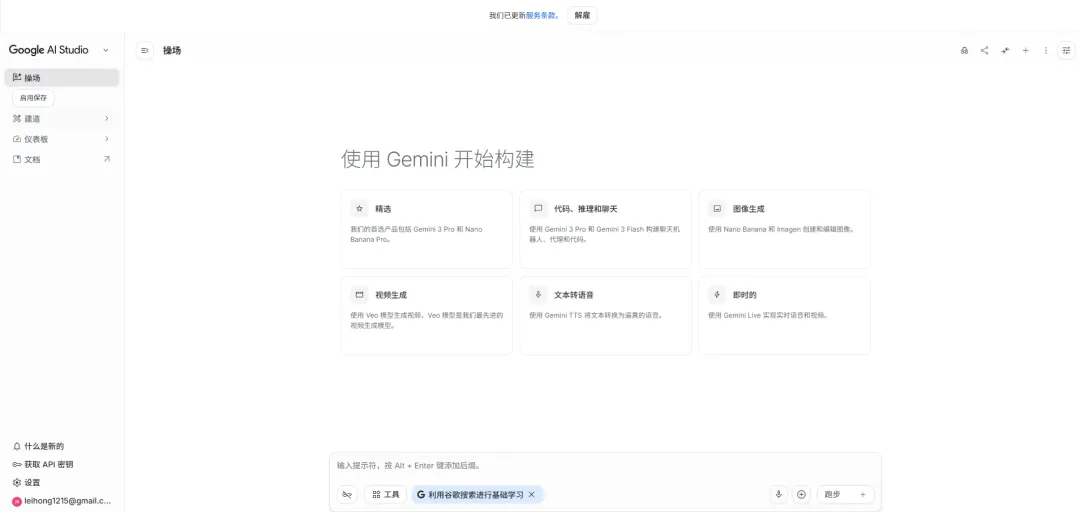Remove the 利用谷歌搜索进行基础学习 chip with its X
The image size is (1080, 512).
(x=531, y=495)
